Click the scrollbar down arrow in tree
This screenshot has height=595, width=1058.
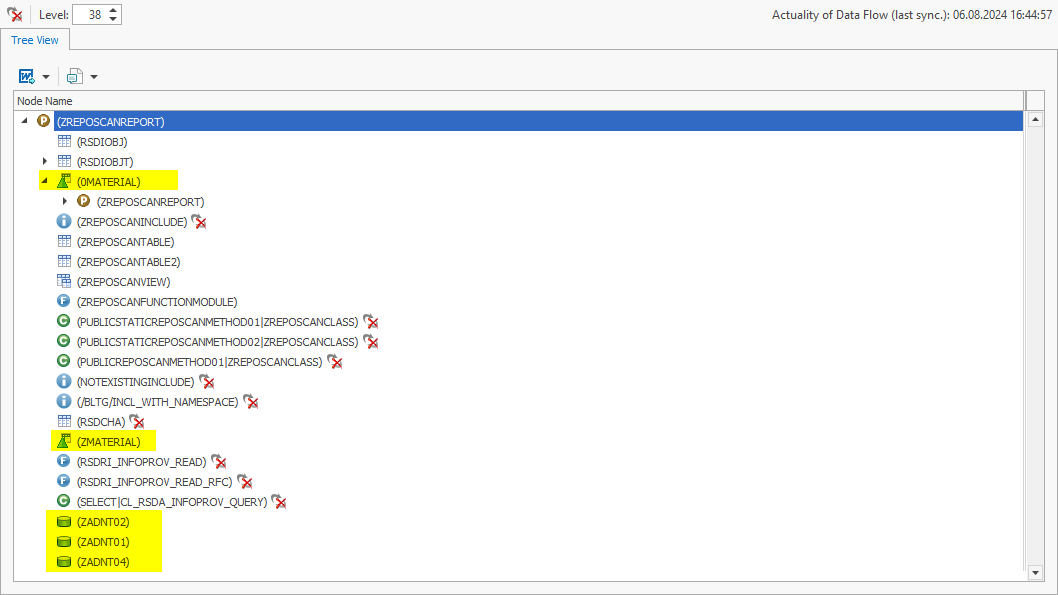(x=1035, y=572)
